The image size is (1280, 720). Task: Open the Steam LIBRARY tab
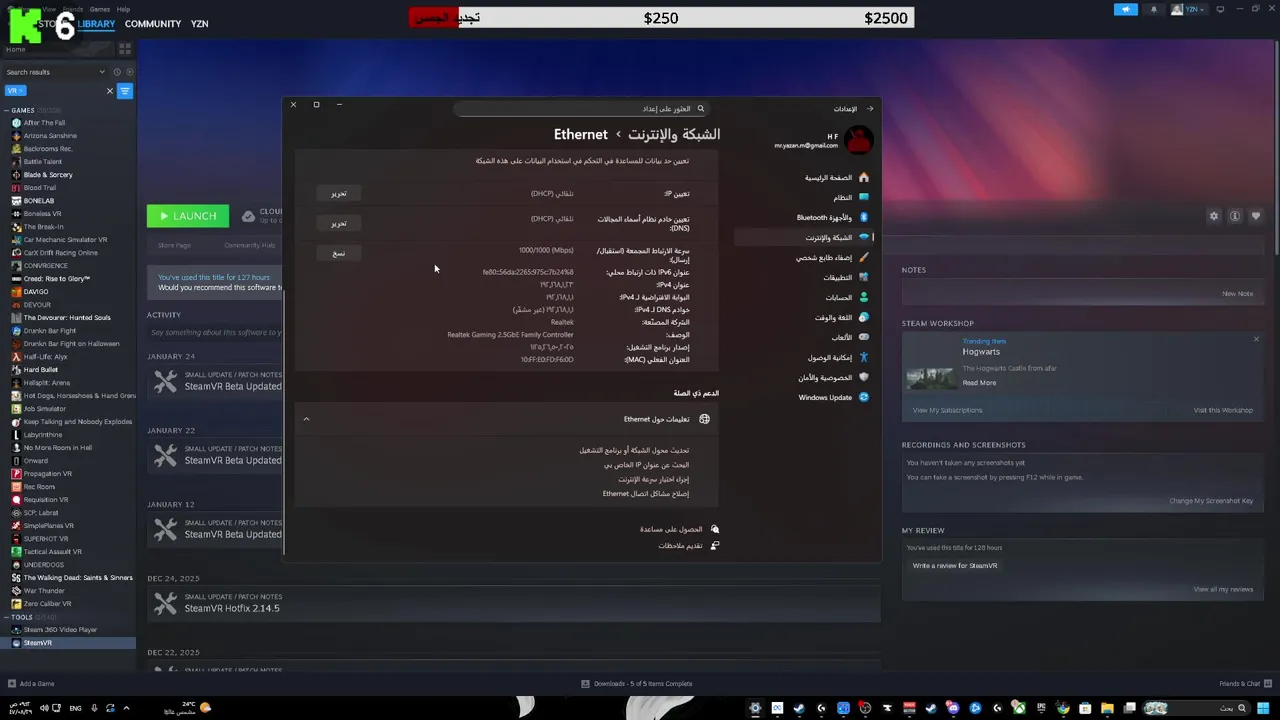pos(96,24)
